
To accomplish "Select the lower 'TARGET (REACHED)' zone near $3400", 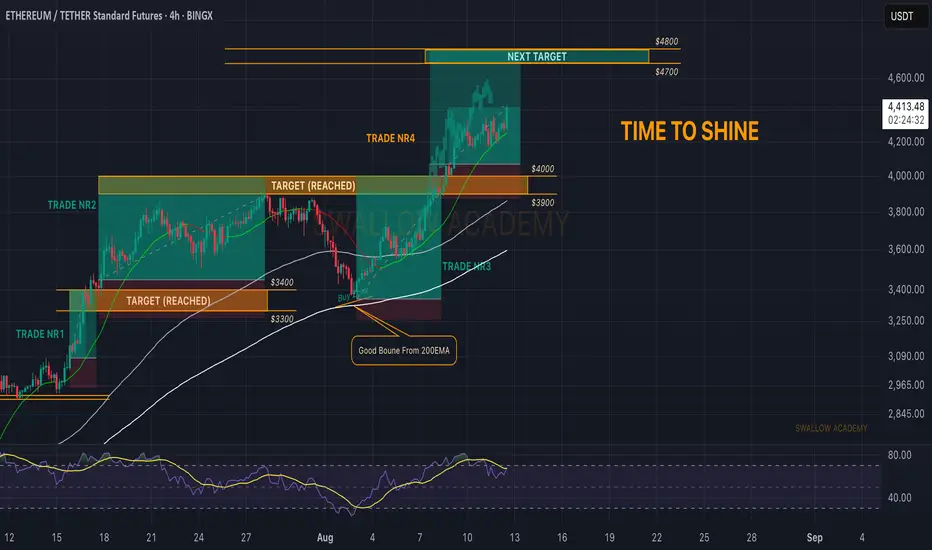I will point(168,301).
